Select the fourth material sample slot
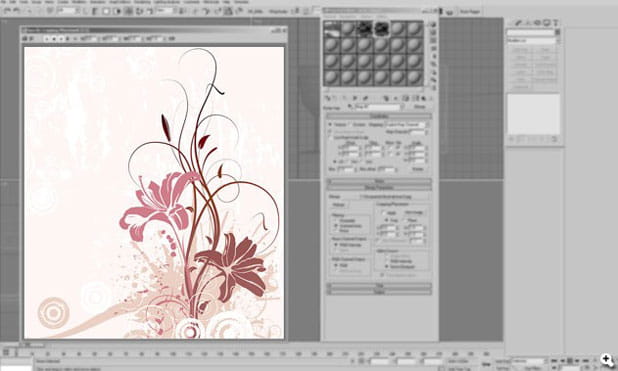This screenshot has width=618, height=371. 381,29
